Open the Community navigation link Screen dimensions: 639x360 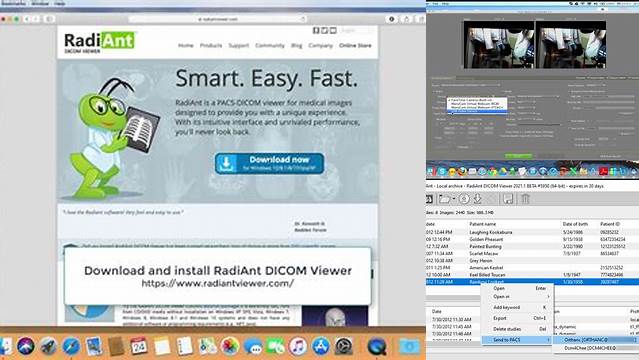click(x=270, y=45)
